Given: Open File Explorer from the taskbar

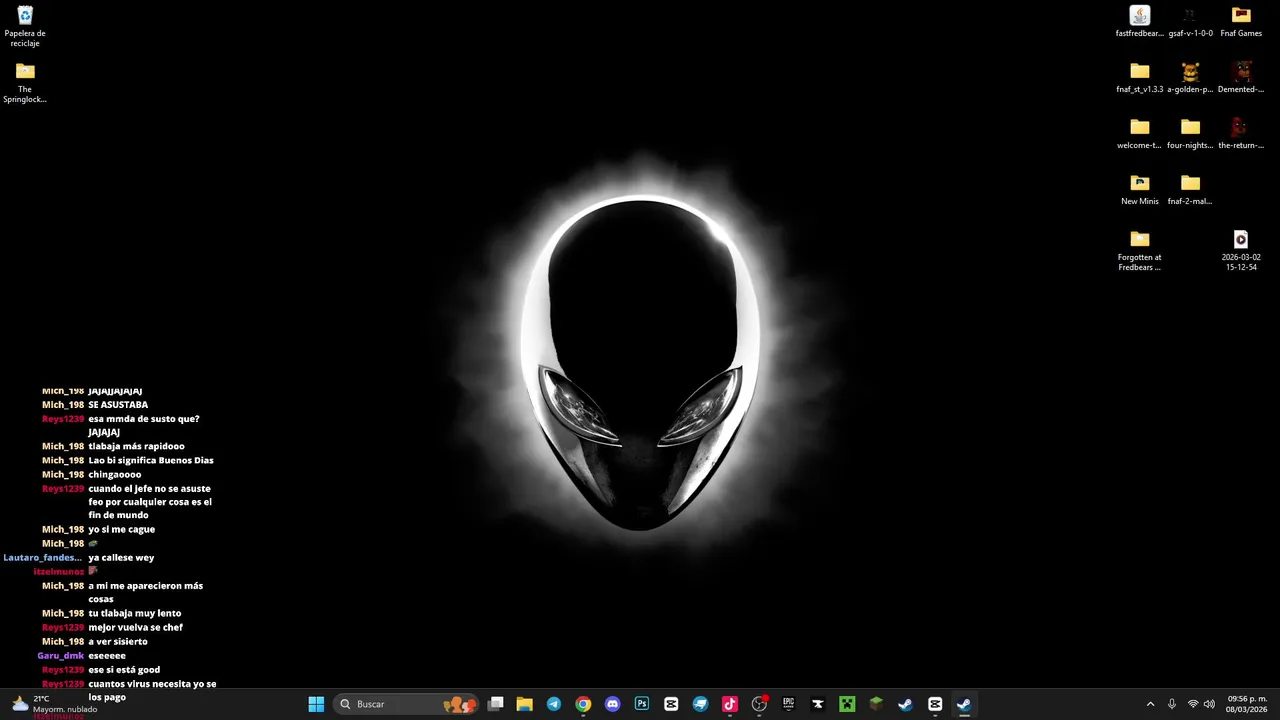Looking at the screenshot, I should click(524, 704).
